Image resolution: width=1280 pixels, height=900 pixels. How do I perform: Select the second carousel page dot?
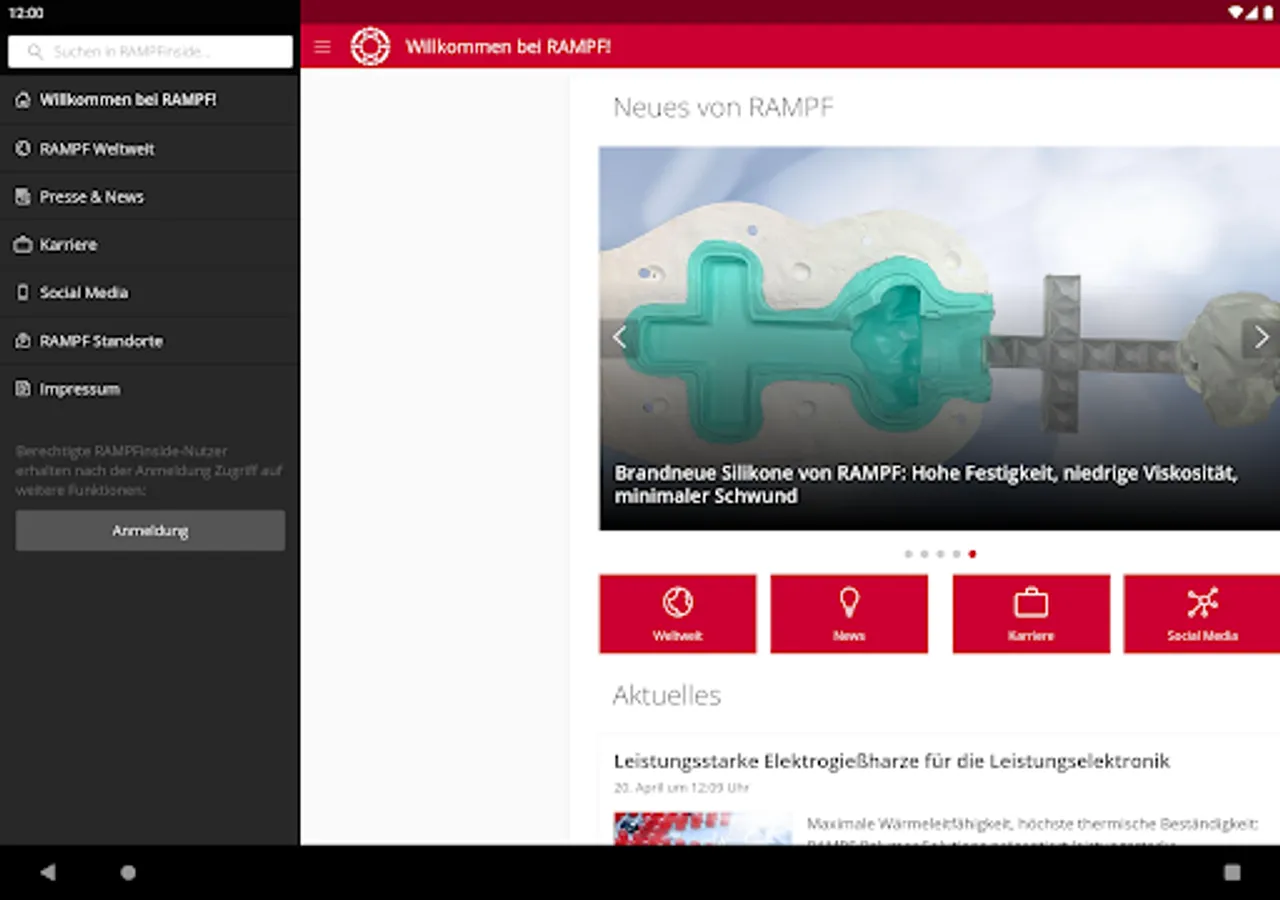pos(924,554)
